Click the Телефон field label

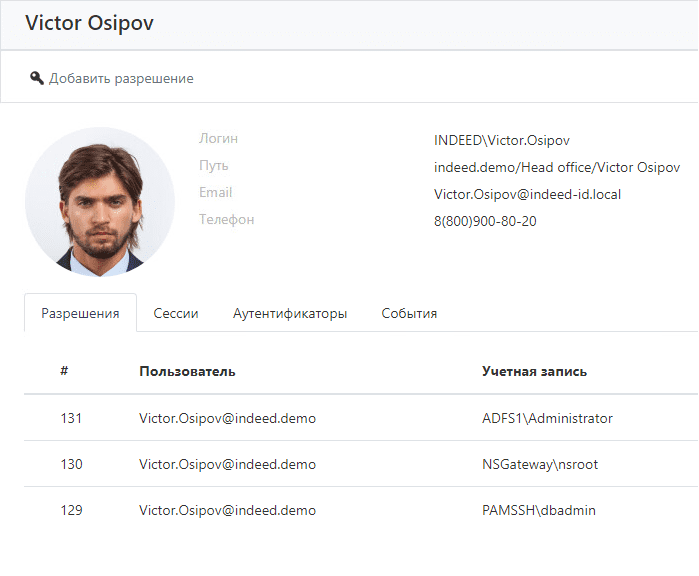click(x=226, y=219)
